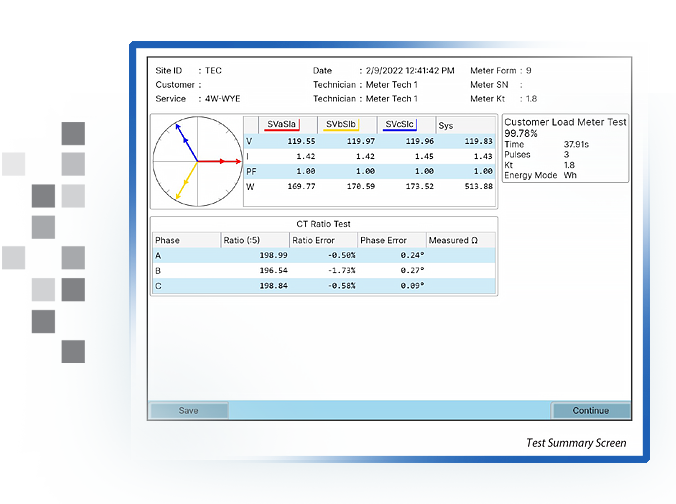This screenshot has width=676, height=504.
Task: Click the CT Ratio Test title
Action: [323, 224]
